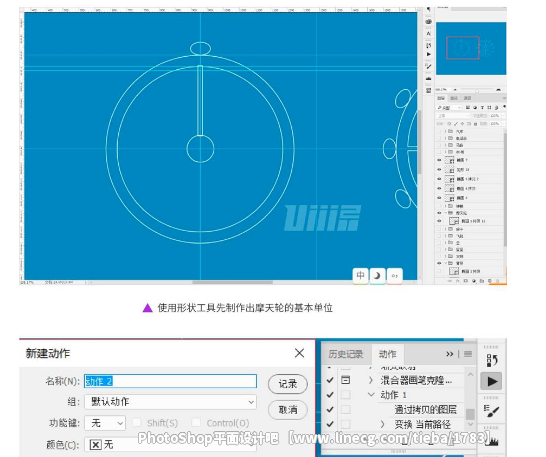Click the upper dock 3D/cloud shaped icon
The height and width of the screenshot is (457, 546).
(429, 22)
